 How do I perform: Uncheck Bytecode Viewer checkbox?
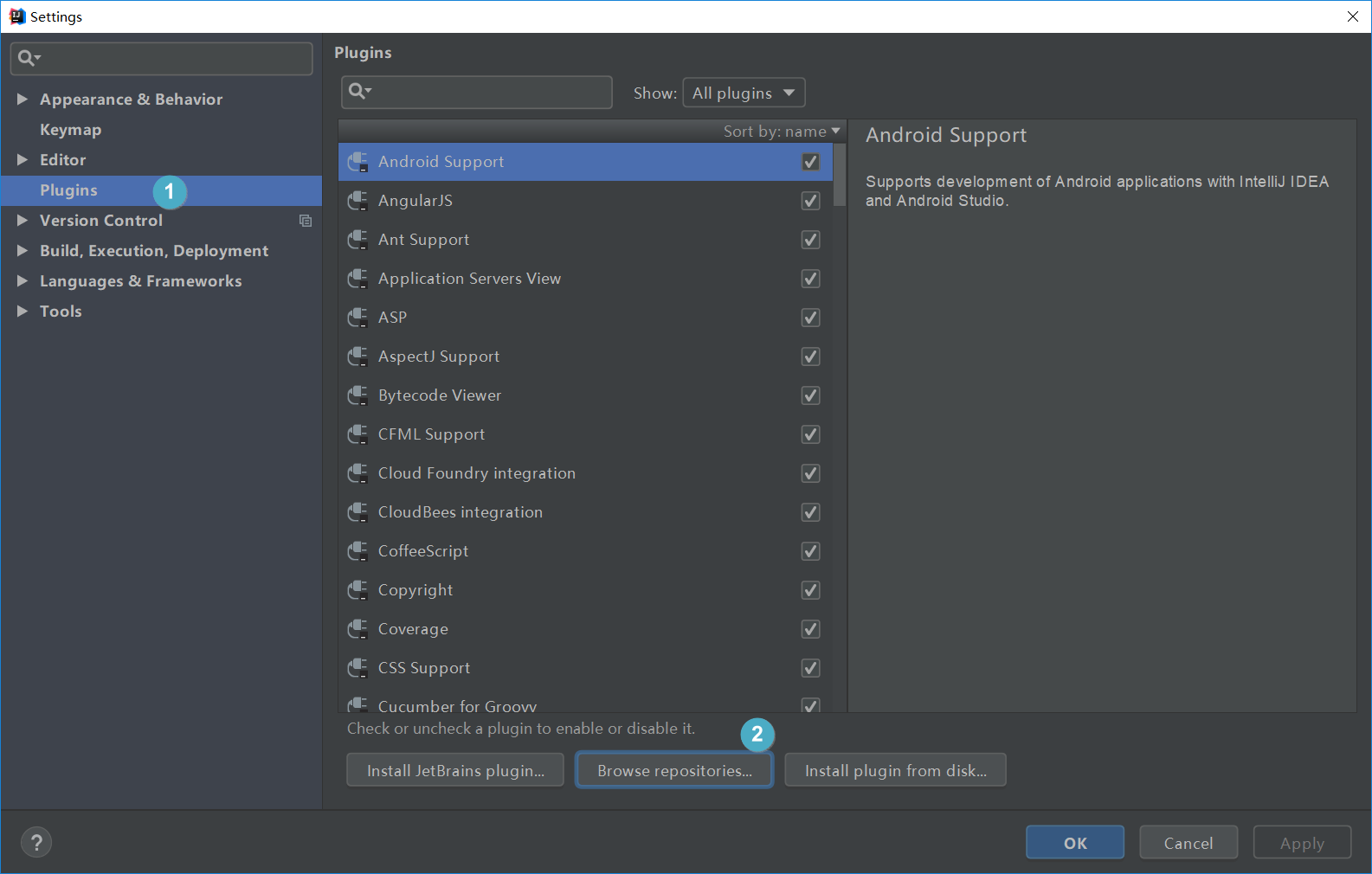(x=810, y=395)
